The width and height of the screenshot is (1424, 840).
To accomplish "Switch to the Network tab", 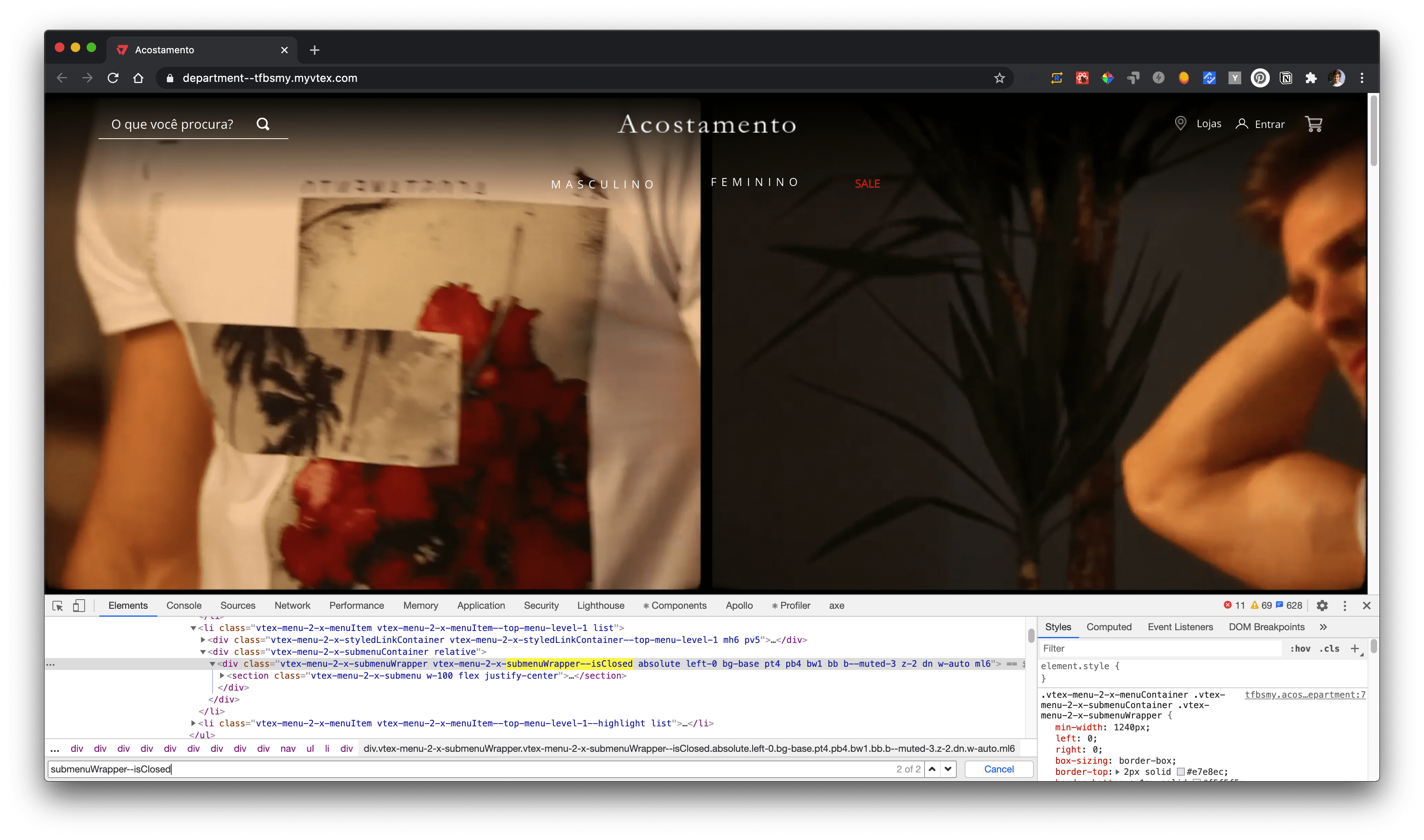I will (x=292, y=606).
